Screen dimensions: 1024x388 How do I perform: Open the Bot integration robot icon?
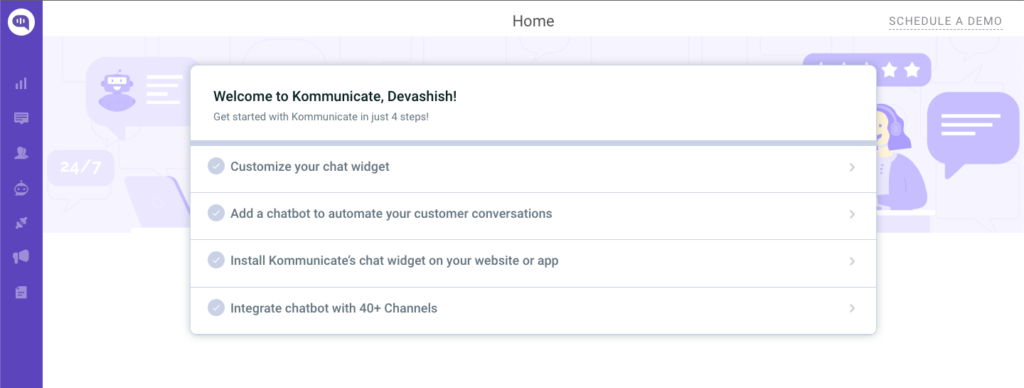click(x=21, y=188)
